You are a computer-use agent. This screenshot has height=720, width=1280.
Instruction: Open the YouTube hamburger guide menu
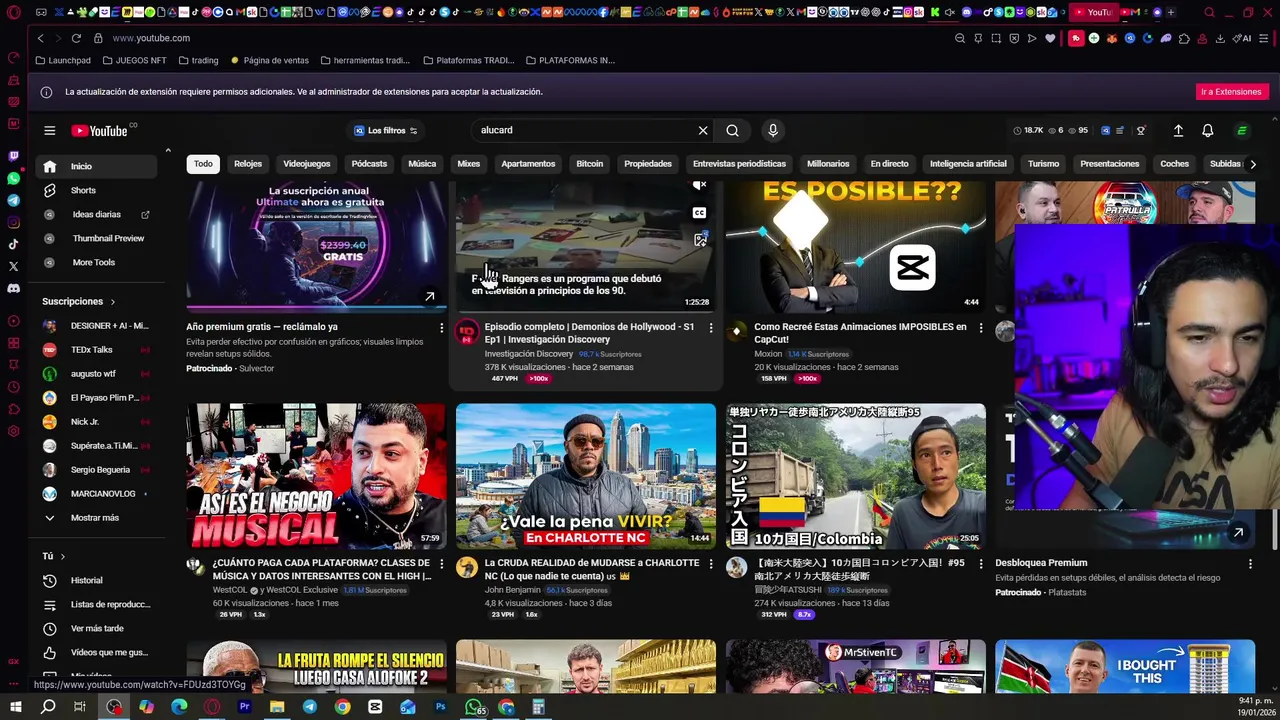[49, 130]
